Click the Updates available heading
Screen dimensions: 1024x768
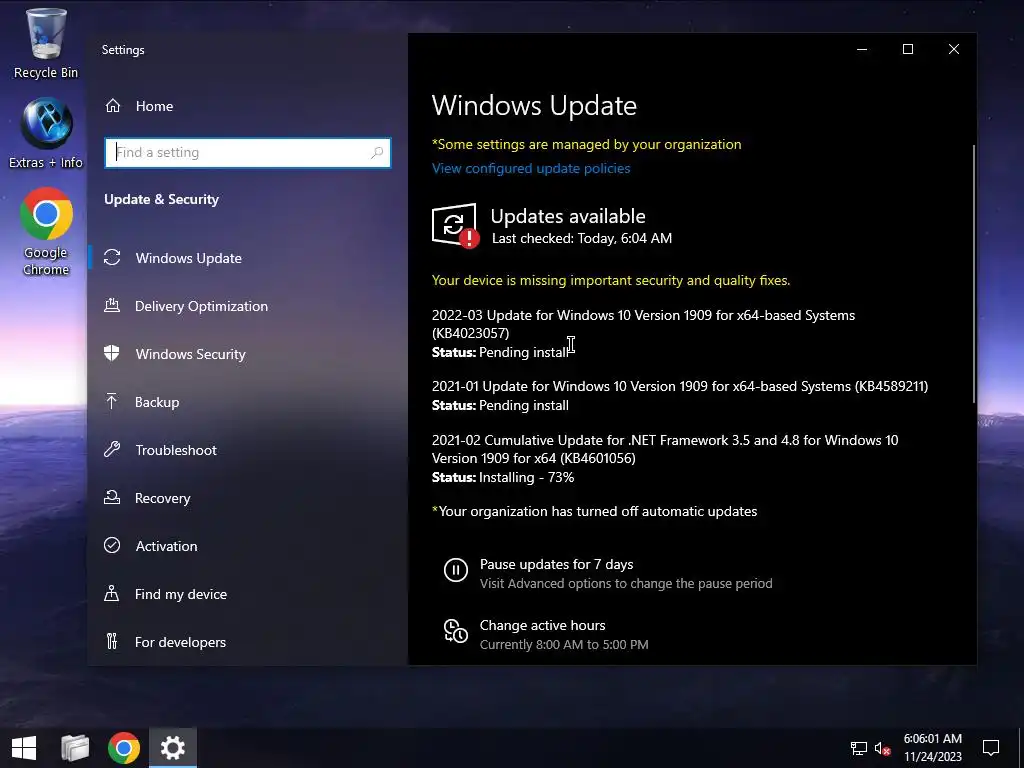568,216
